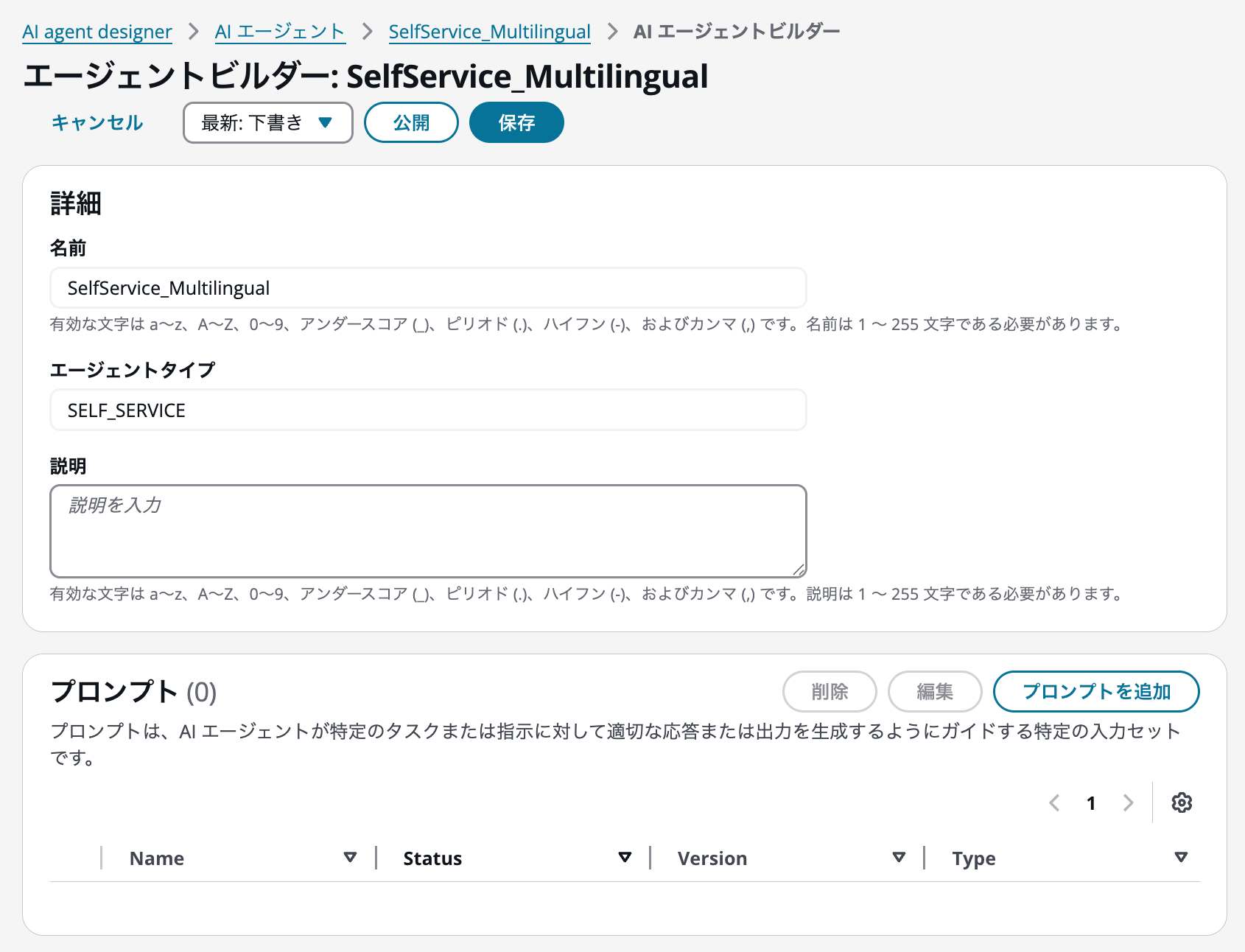Open AI エージェント from the breadcrumb trail
Screen dimensions: 1245x952
click(278, 31)
